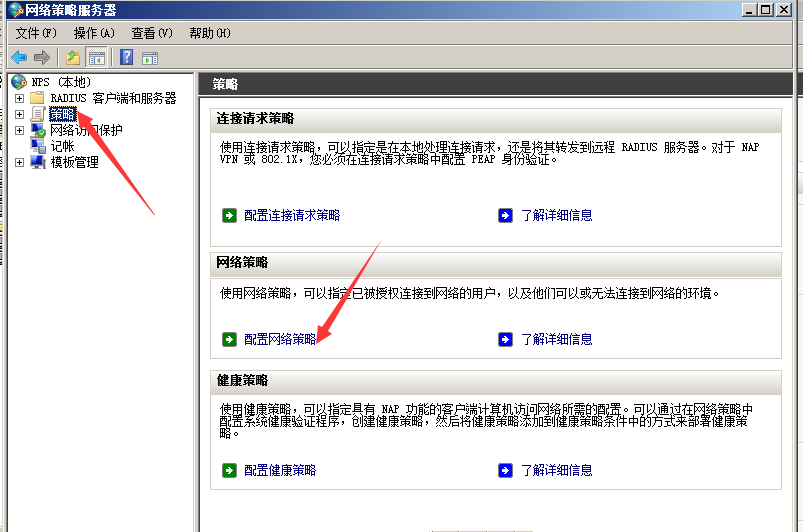Maximize the 网络策略服务器 window
803x532 pixels.
pyautogui.click(x=766, y=10)
